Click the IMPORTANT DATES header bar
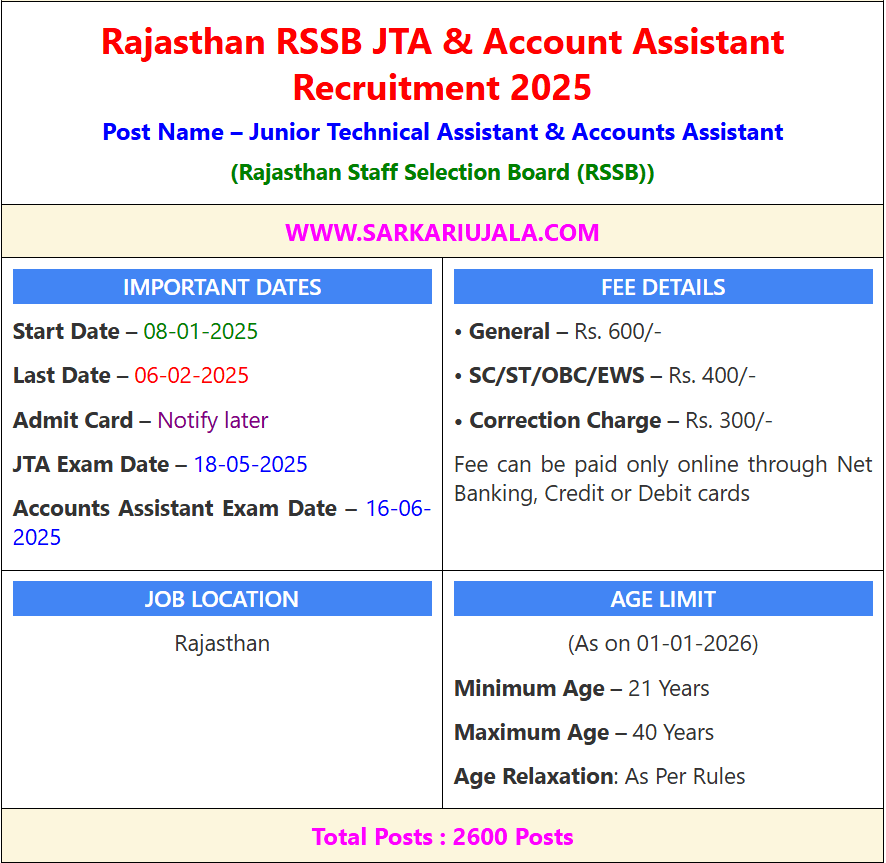 [222, 287]
